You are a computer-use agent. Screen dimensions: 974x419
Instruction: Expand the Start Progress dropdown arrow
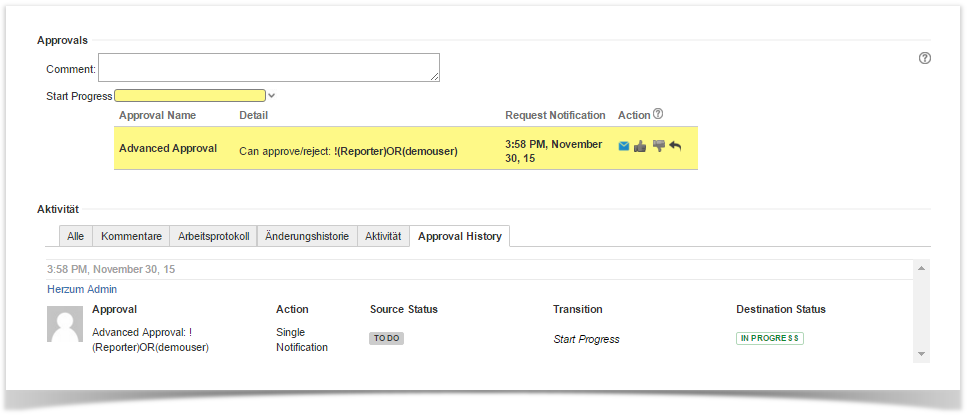click(272, 96)
